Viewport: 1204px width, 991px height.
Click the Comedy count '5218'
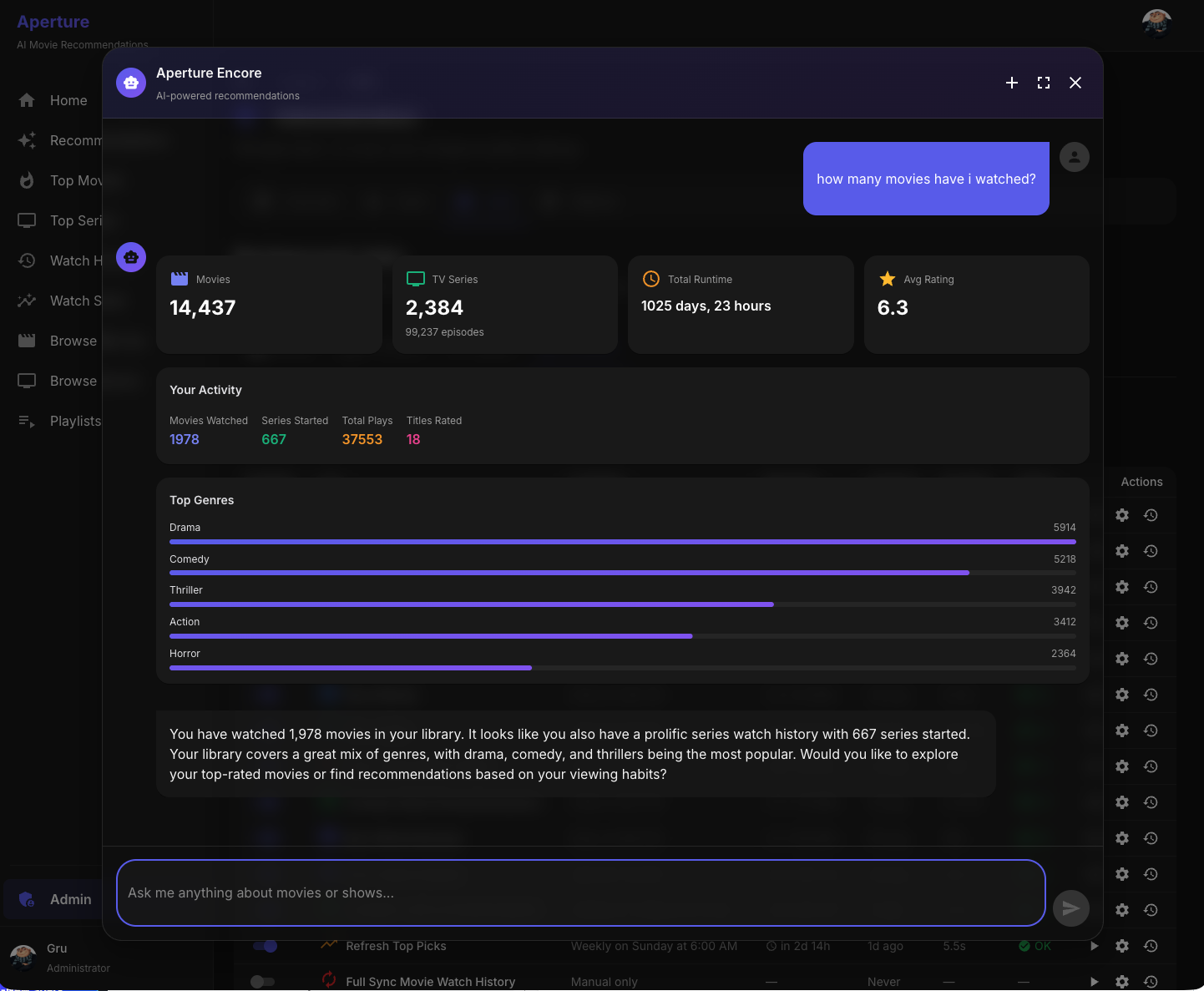coord(1065,559)
